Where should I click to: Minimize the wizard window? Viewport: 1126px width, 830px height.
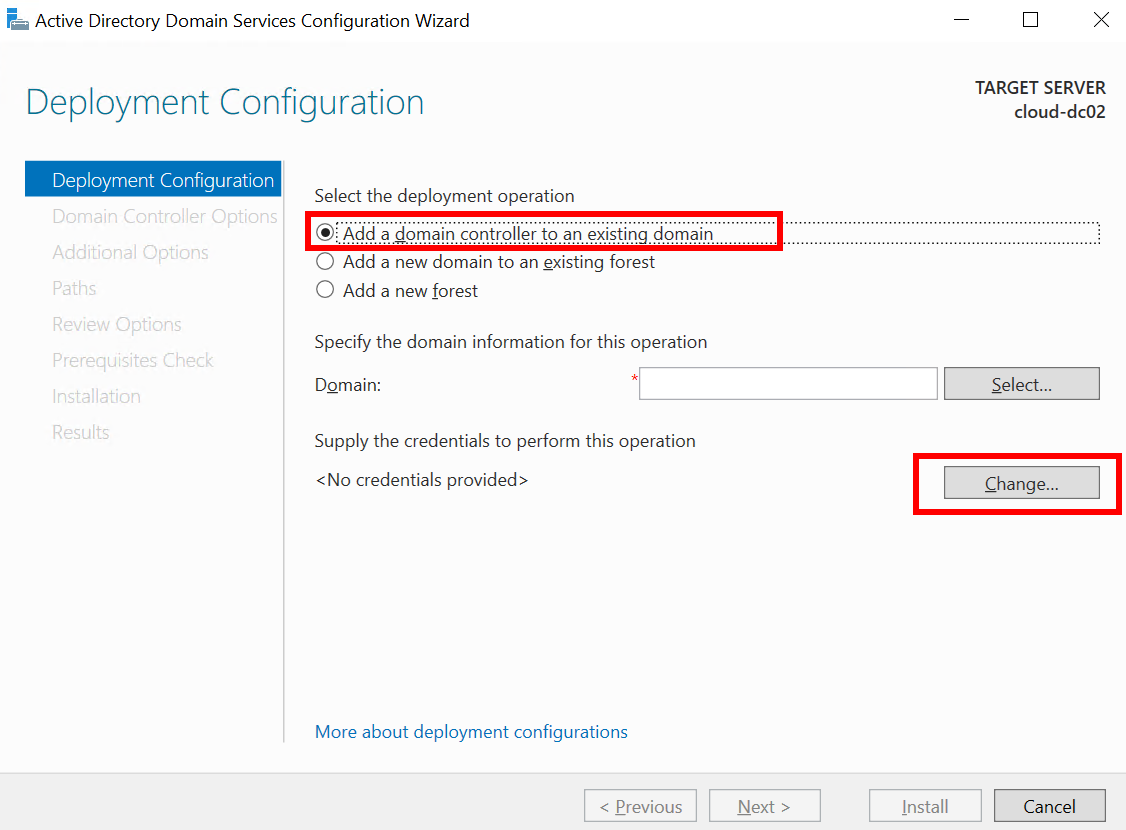coord(961,20)
